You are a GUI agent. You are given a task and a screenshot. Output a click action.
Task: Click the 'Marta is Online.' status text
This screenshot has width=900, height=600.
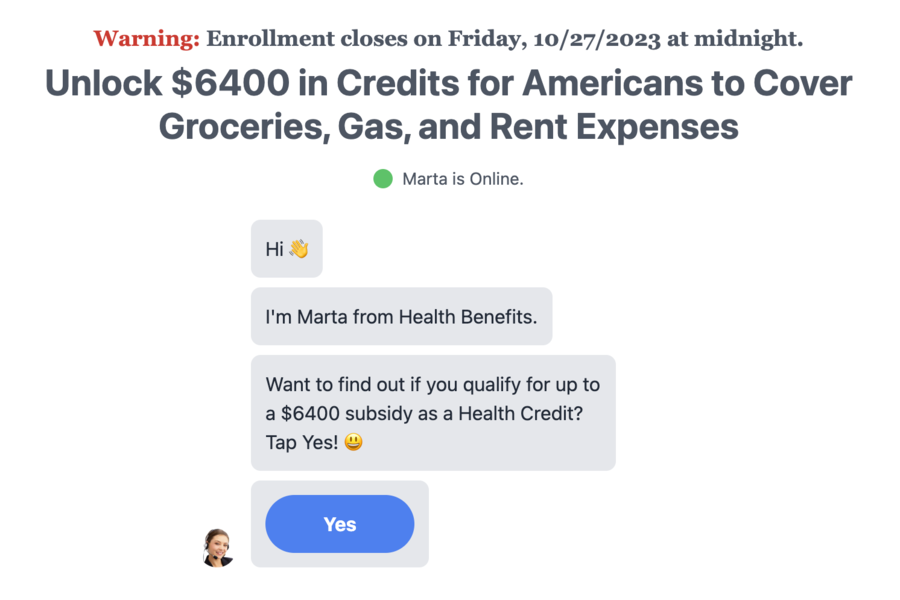coord(463,179)
